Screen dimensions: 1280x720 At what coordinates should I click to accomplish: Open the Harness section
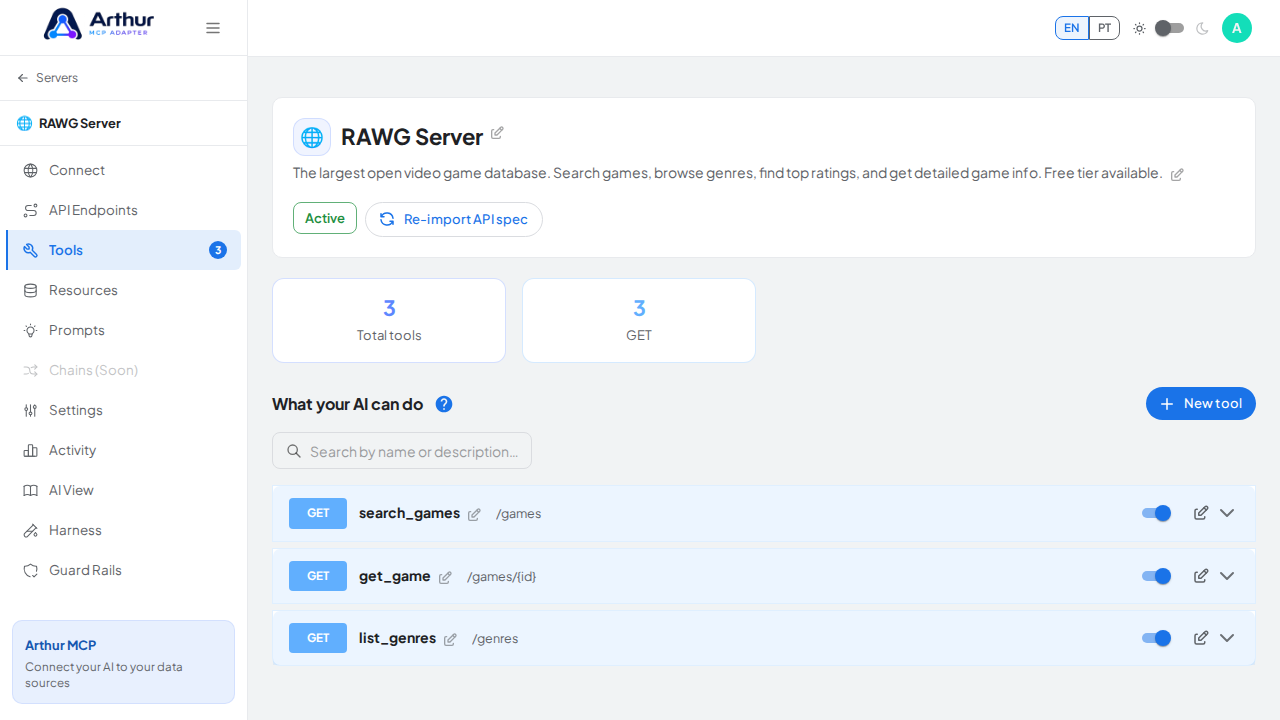(x=123, y=530)
